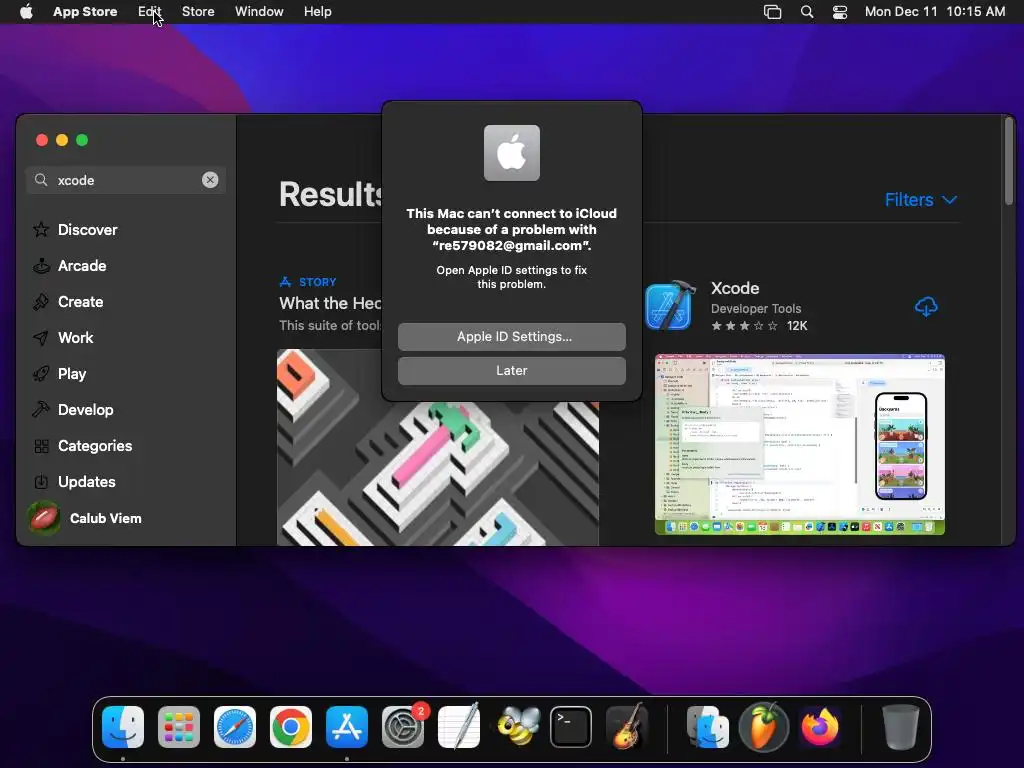1024x768 pixels.
Task: Dismiss the dialog with Later
Action: (512, 370)
